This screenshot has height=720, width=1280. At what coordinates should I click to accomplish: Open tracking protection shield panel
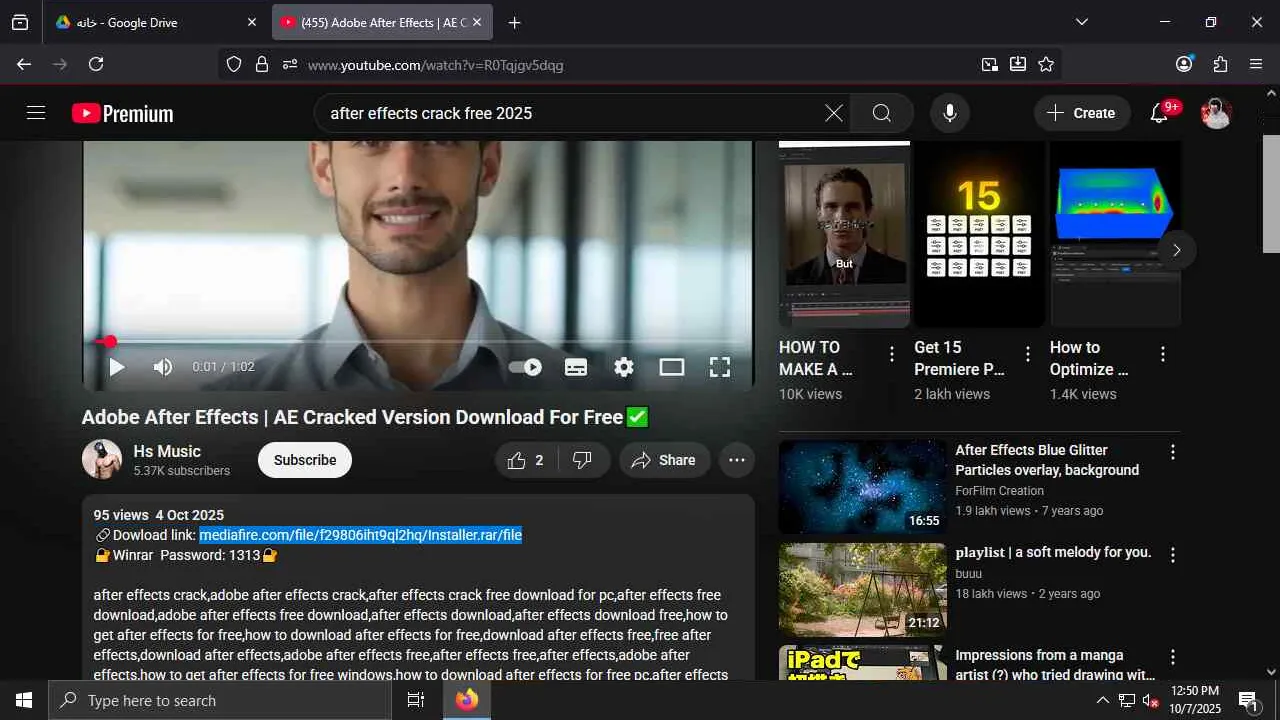234,64
